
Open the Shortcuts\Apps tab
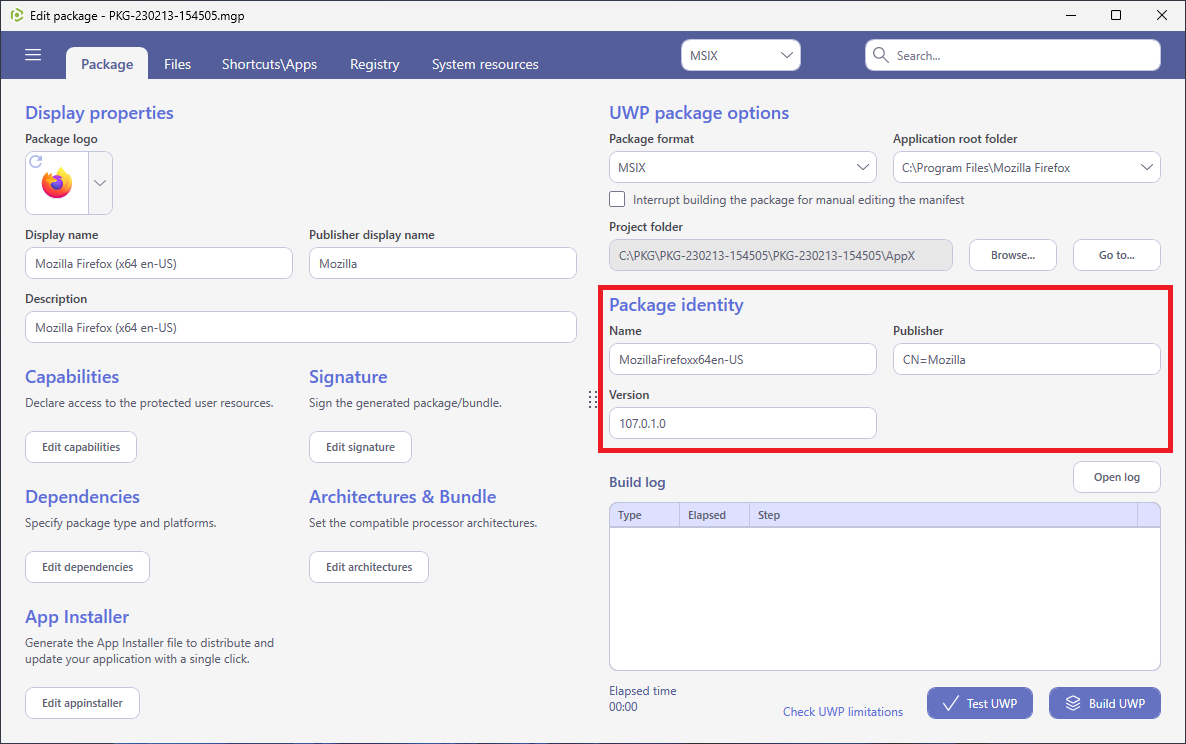[269, 64]
